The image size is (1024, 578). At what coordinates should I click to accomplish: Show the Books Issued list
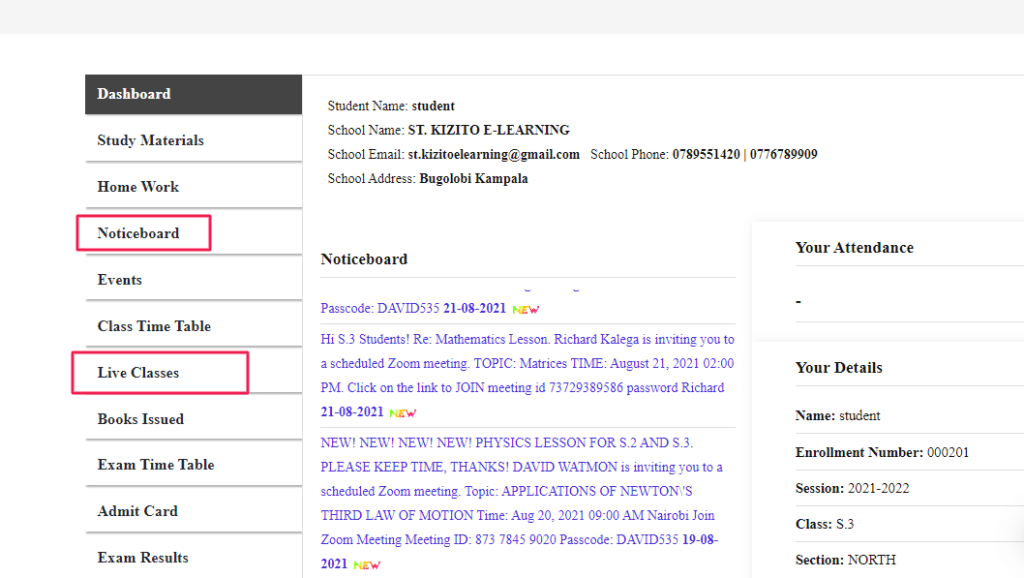pos(141,419)
